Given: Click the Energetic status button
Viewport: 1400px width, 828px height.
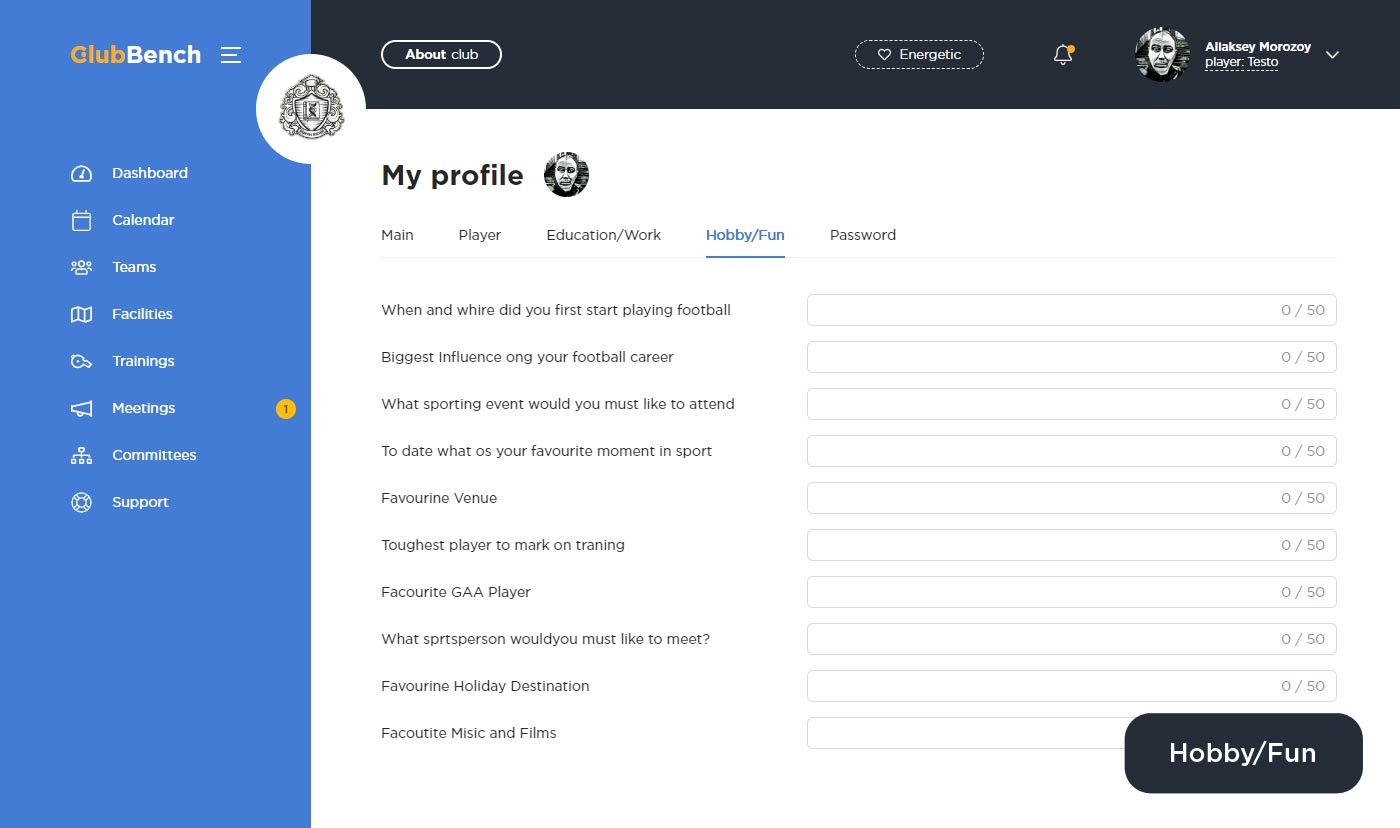Looking at the screenshot, I should click(919, 55).
